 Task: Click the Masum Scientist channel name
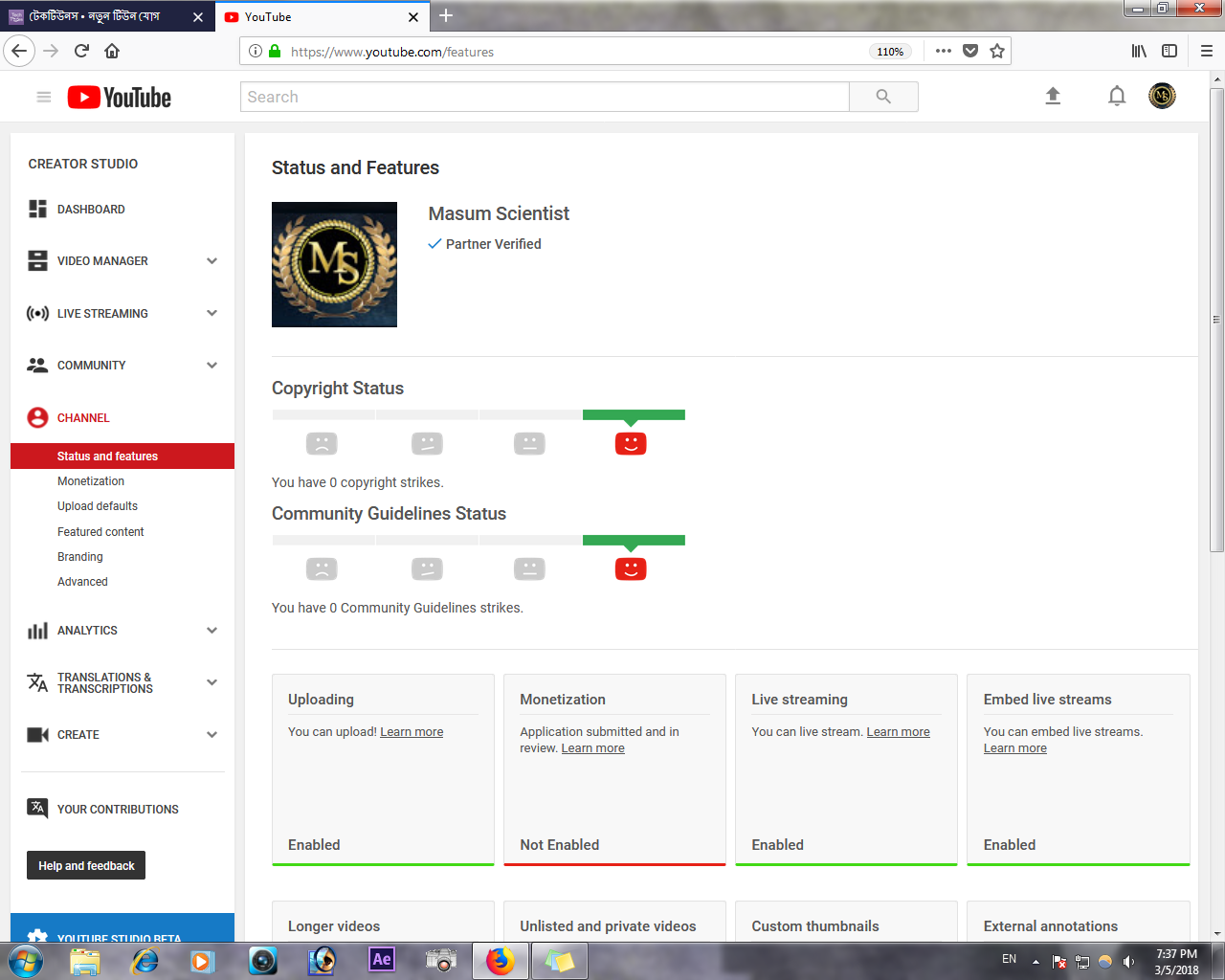(499, 213)
